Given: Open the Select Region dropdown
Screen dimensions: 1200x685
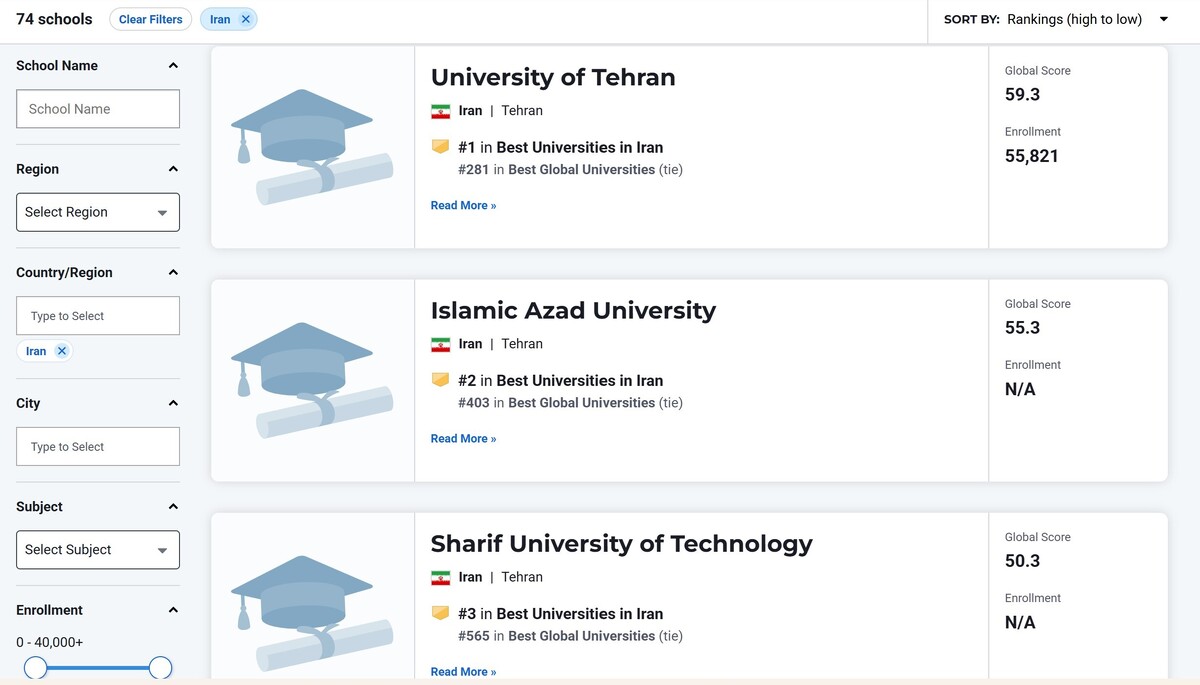Looking at the screenshot, I should tap(97, 212).
